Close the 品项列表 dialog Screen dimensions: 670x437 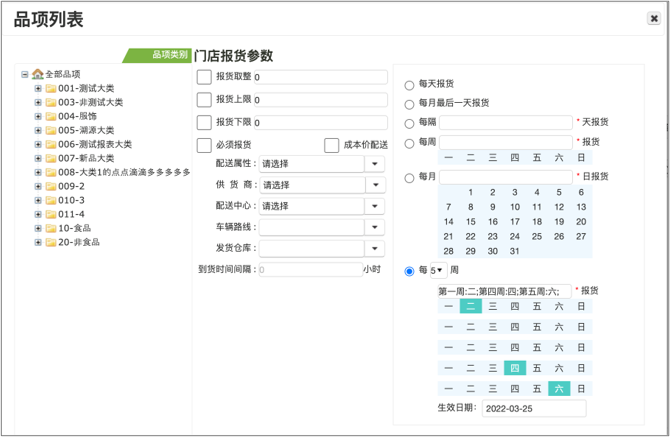[x=654, y=18]
